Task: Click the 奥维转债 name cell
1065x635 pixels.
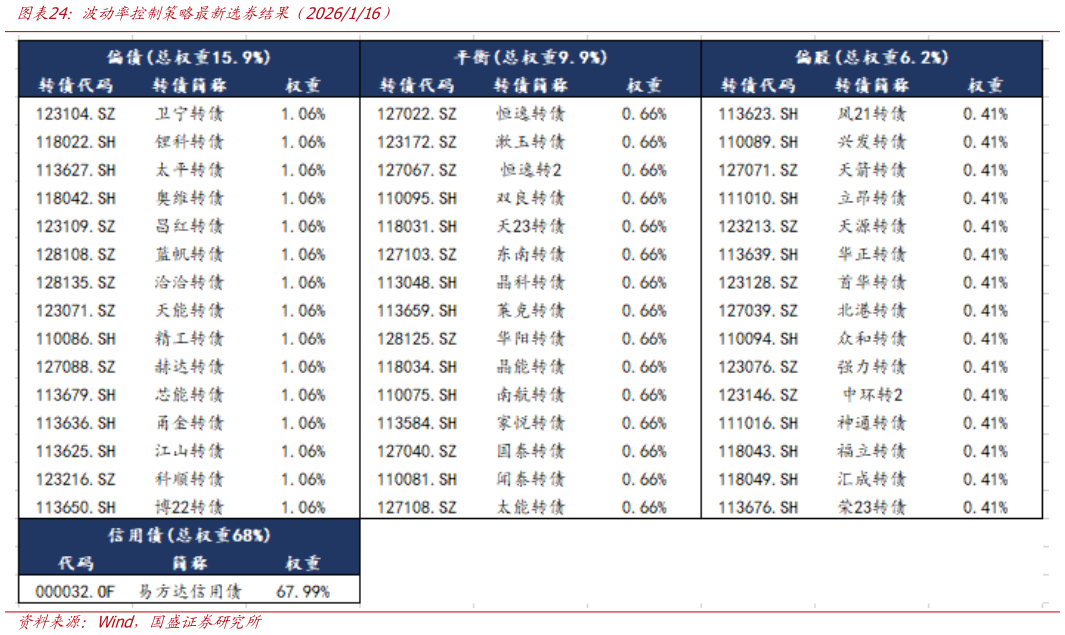Action: pyautogui.click(x=189, y=198)
